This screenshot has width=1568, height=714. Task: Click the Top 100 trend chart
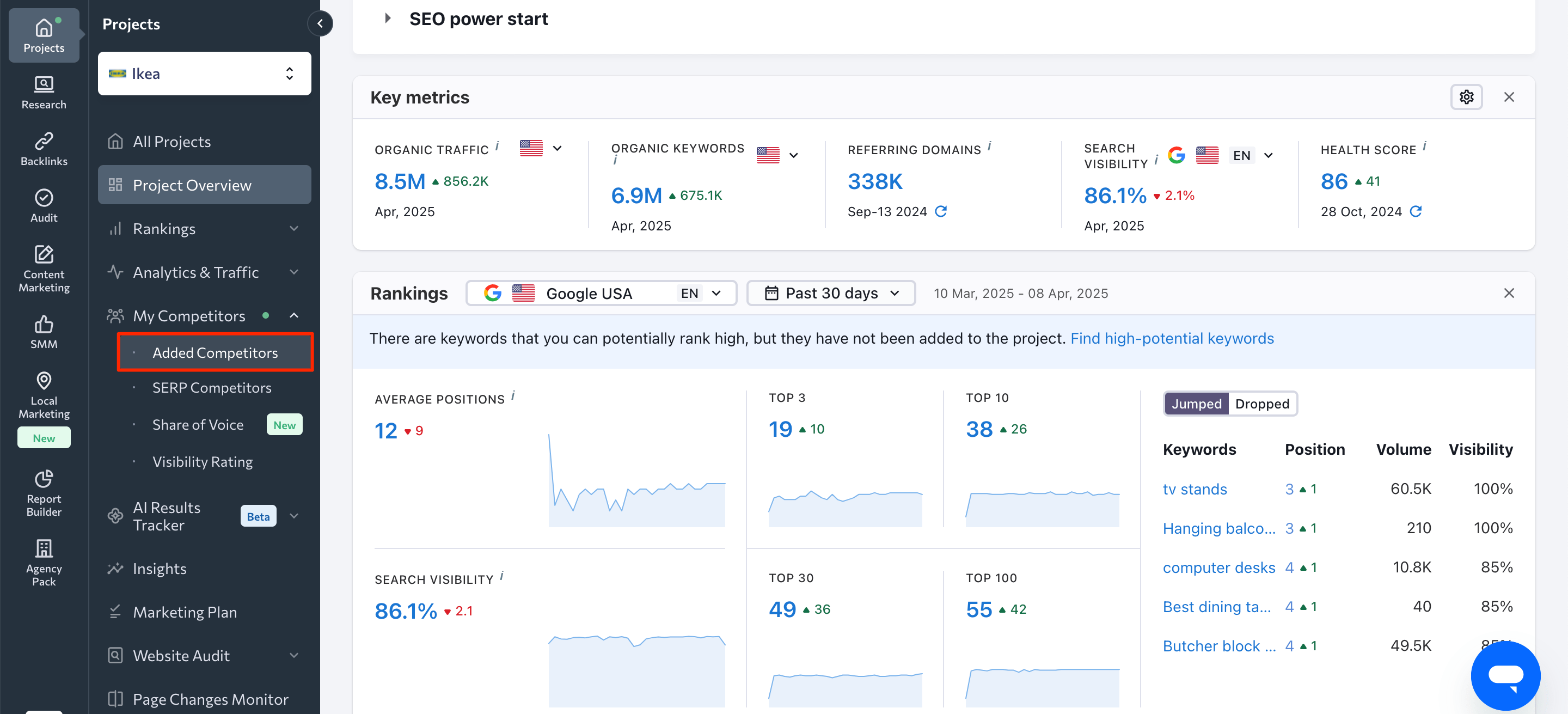tap(1042, 687)
